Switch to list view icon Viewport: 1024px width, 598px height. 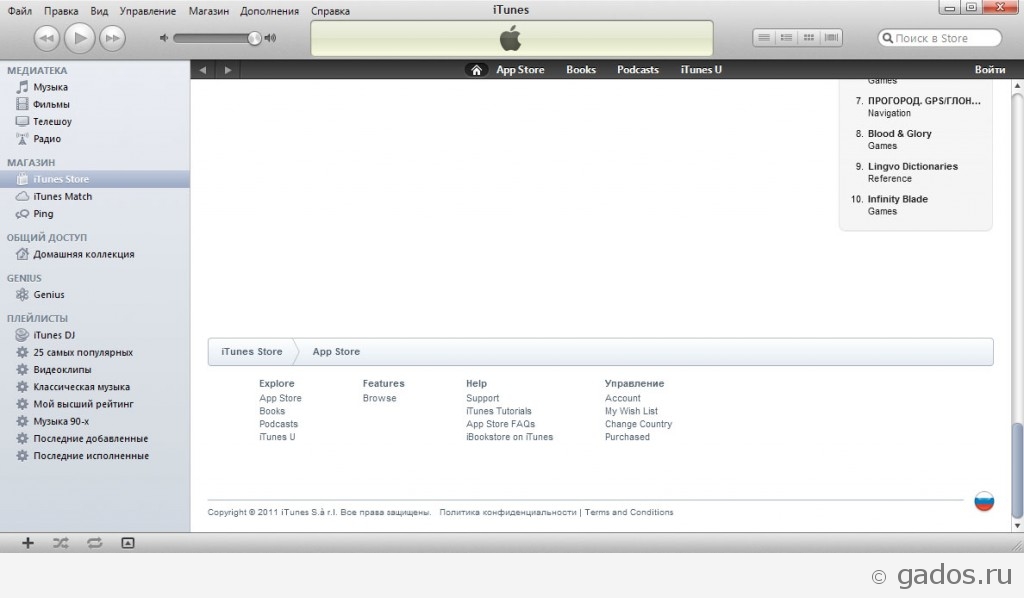click(x=763, y=38)
